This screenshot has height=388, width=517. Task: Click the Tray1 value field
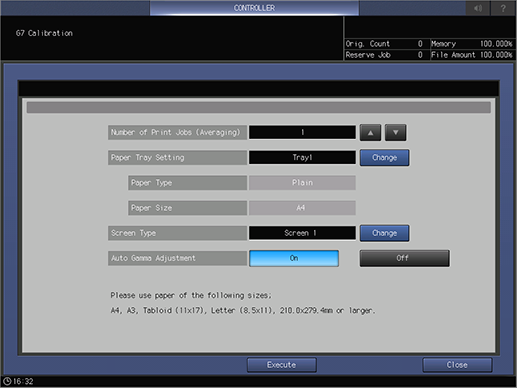[302, 157]
